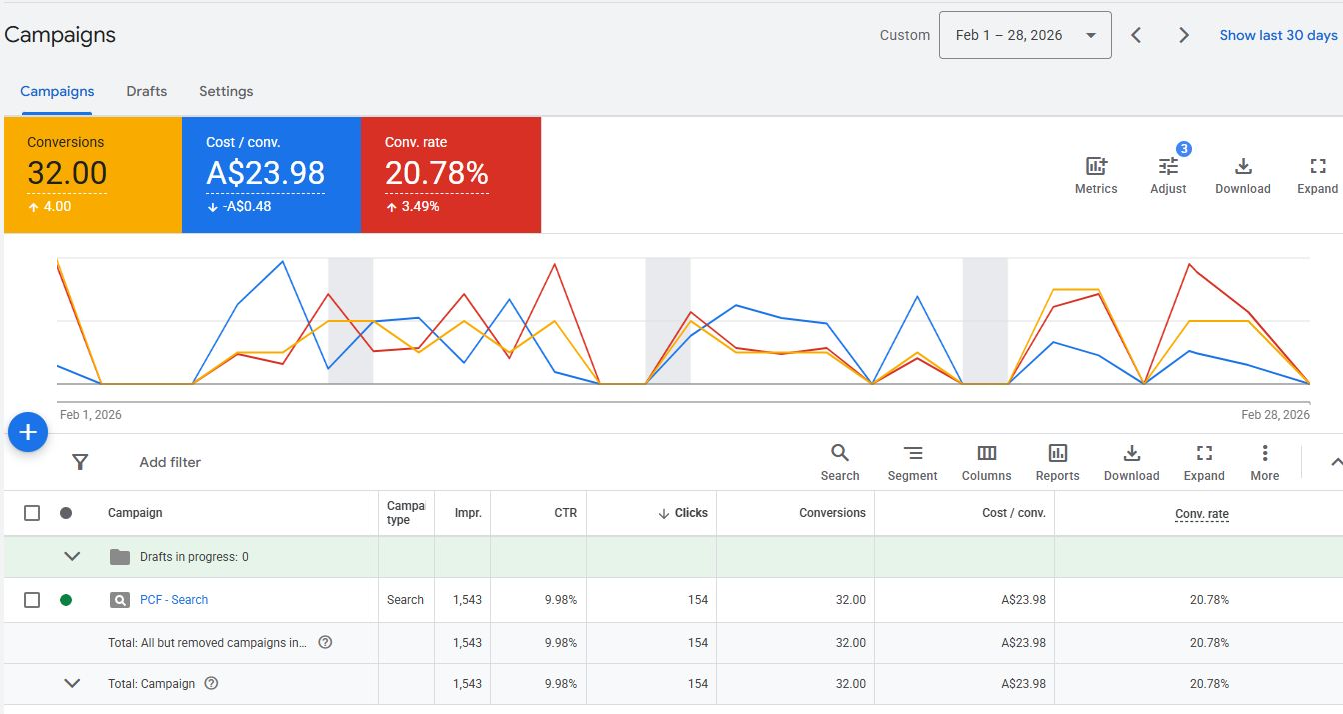This screenshot has width=1343, height=714.
Task: Download chart using top Download icon
Action: 1242,167
